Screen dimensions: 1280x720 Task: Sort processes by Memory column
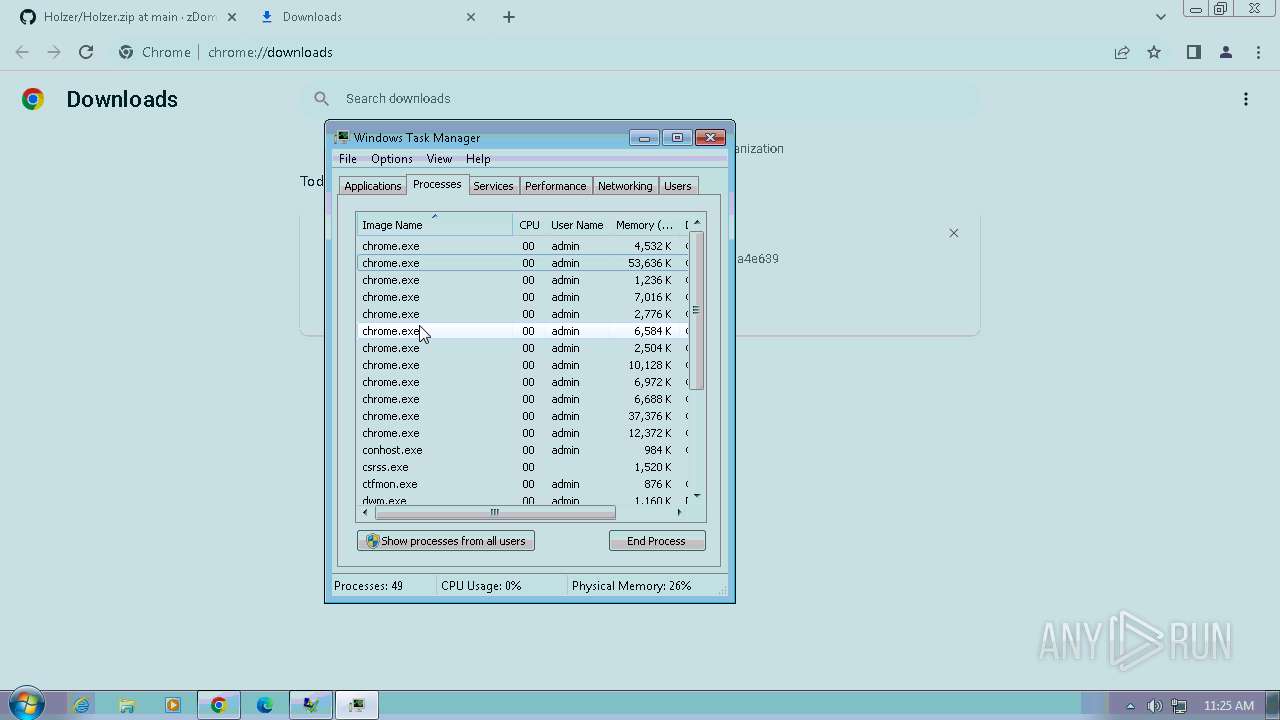(x=644, y=225)
